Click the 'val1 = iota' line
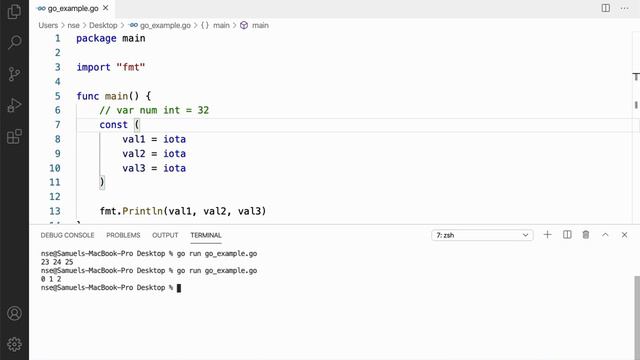The height and width of the screenshot is (360, 640). [154, 139]
